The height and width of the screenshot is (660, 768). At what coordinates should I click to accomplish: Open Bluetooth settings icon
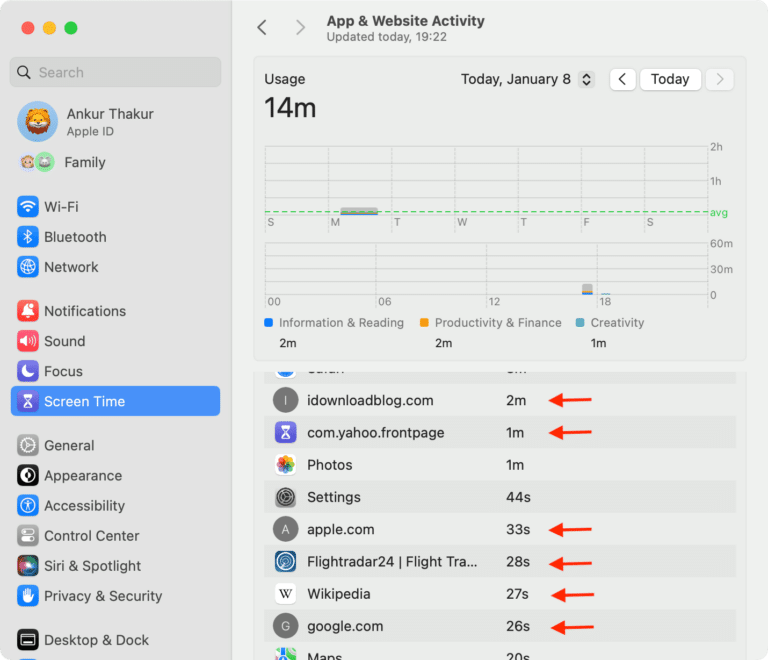[x=28, y=237]
